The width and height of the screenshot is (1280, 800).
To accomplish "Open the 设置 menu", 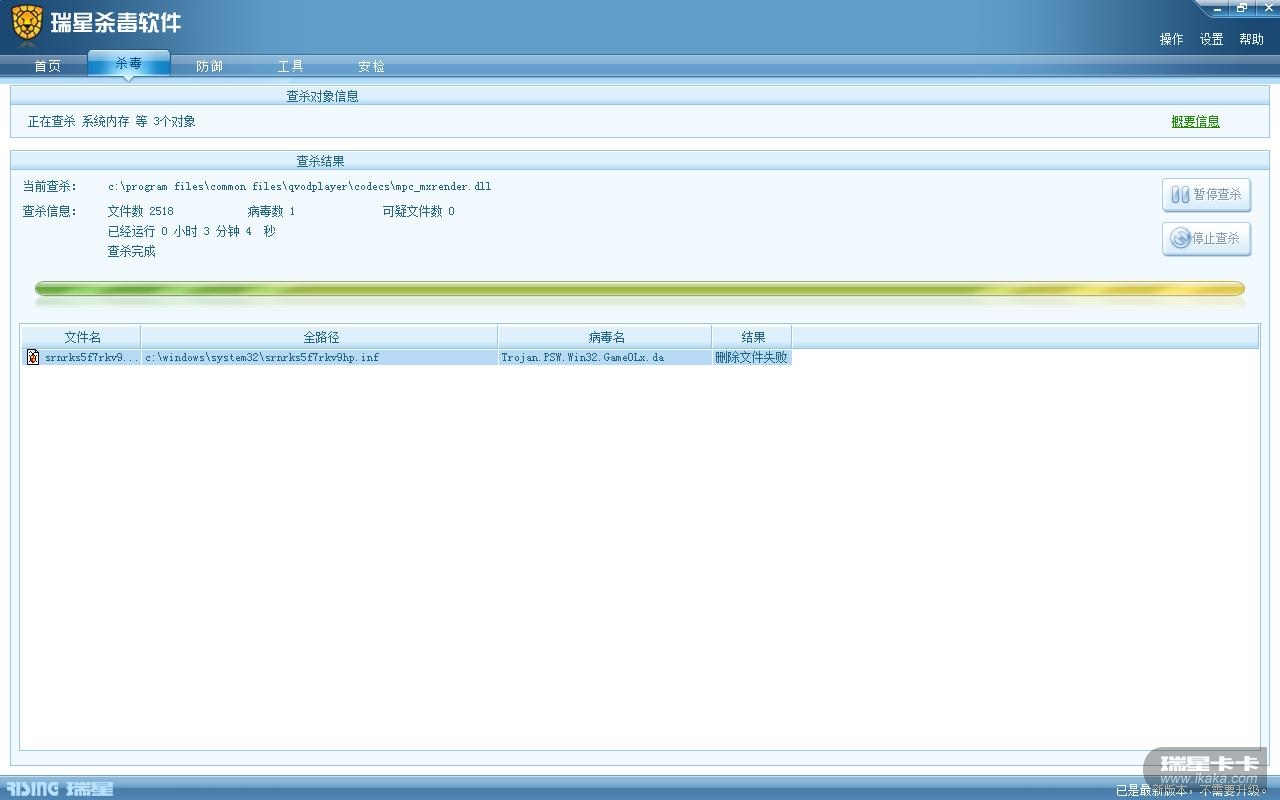I will click(1211, 39).
